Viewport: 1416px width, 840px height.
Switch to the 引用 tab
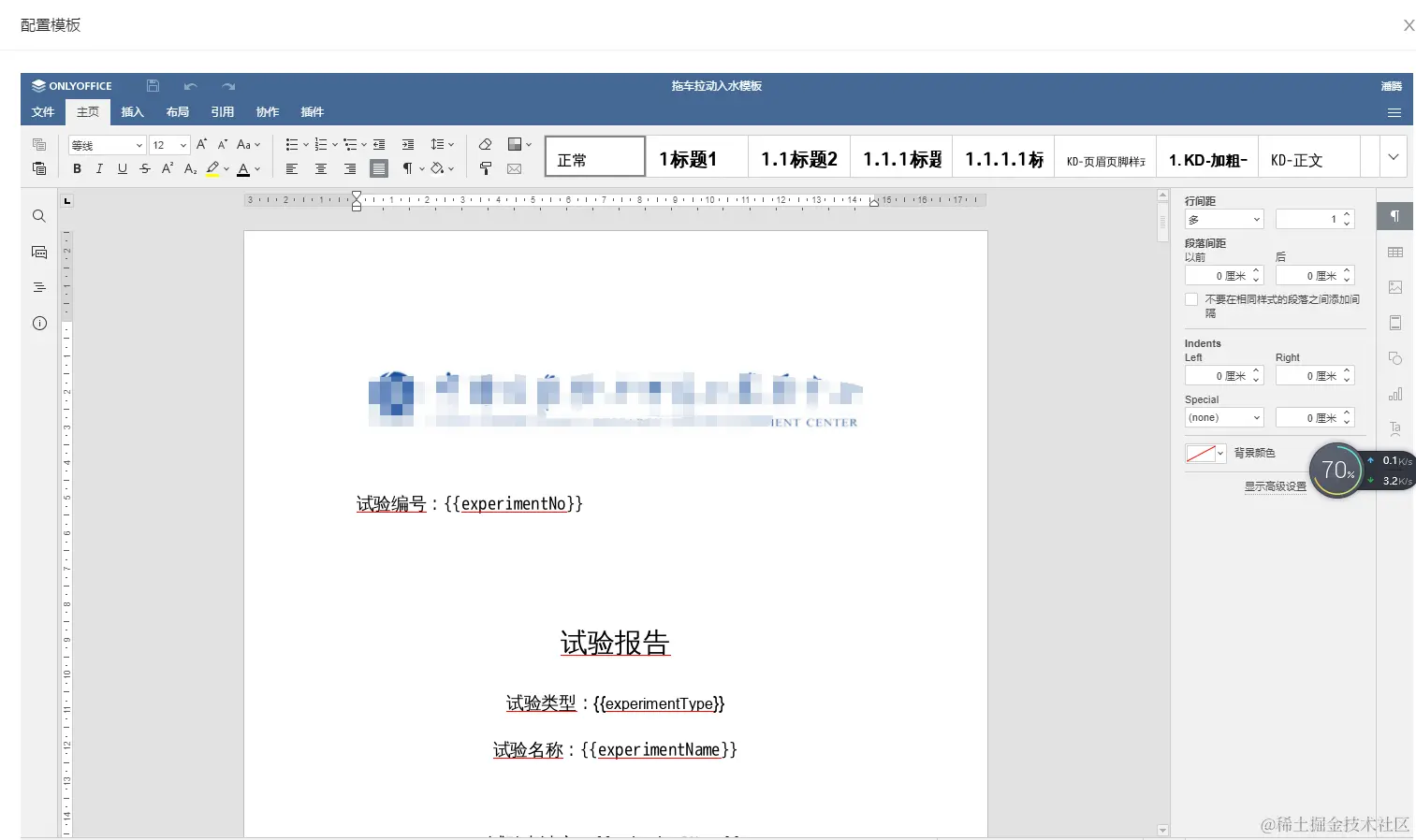pos(223,112)
